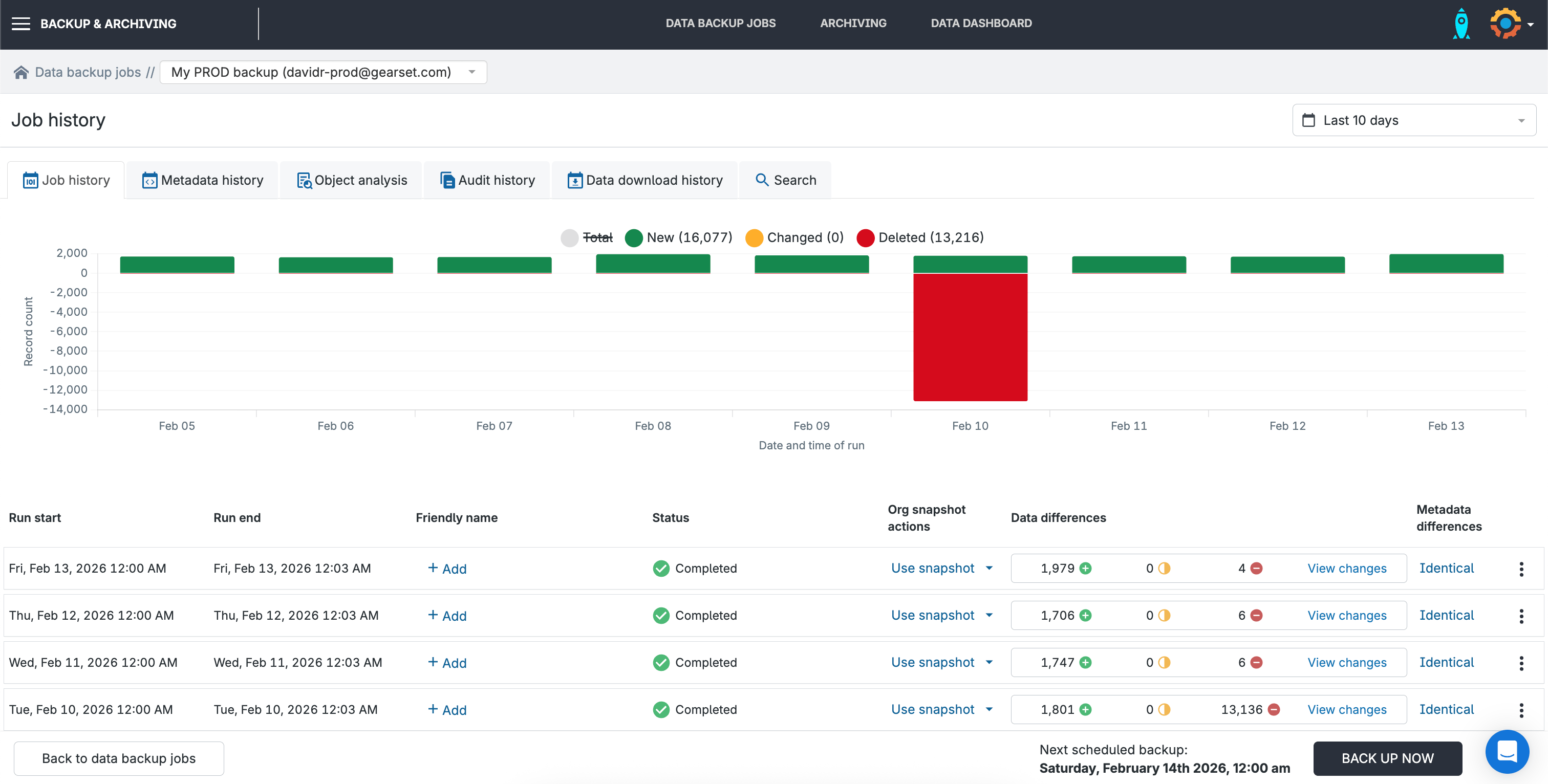Expand Use snapshot arrow for Feb 11 run
The image size is (1548, 784).
click(x=989, y=662)
